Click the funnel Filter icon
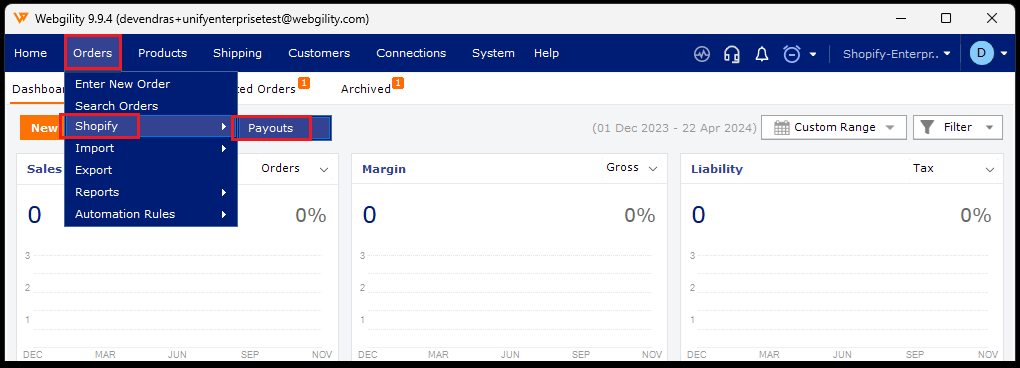This screenshot has width=1020, height=368. pyautogui.click(x=928, y=127)
